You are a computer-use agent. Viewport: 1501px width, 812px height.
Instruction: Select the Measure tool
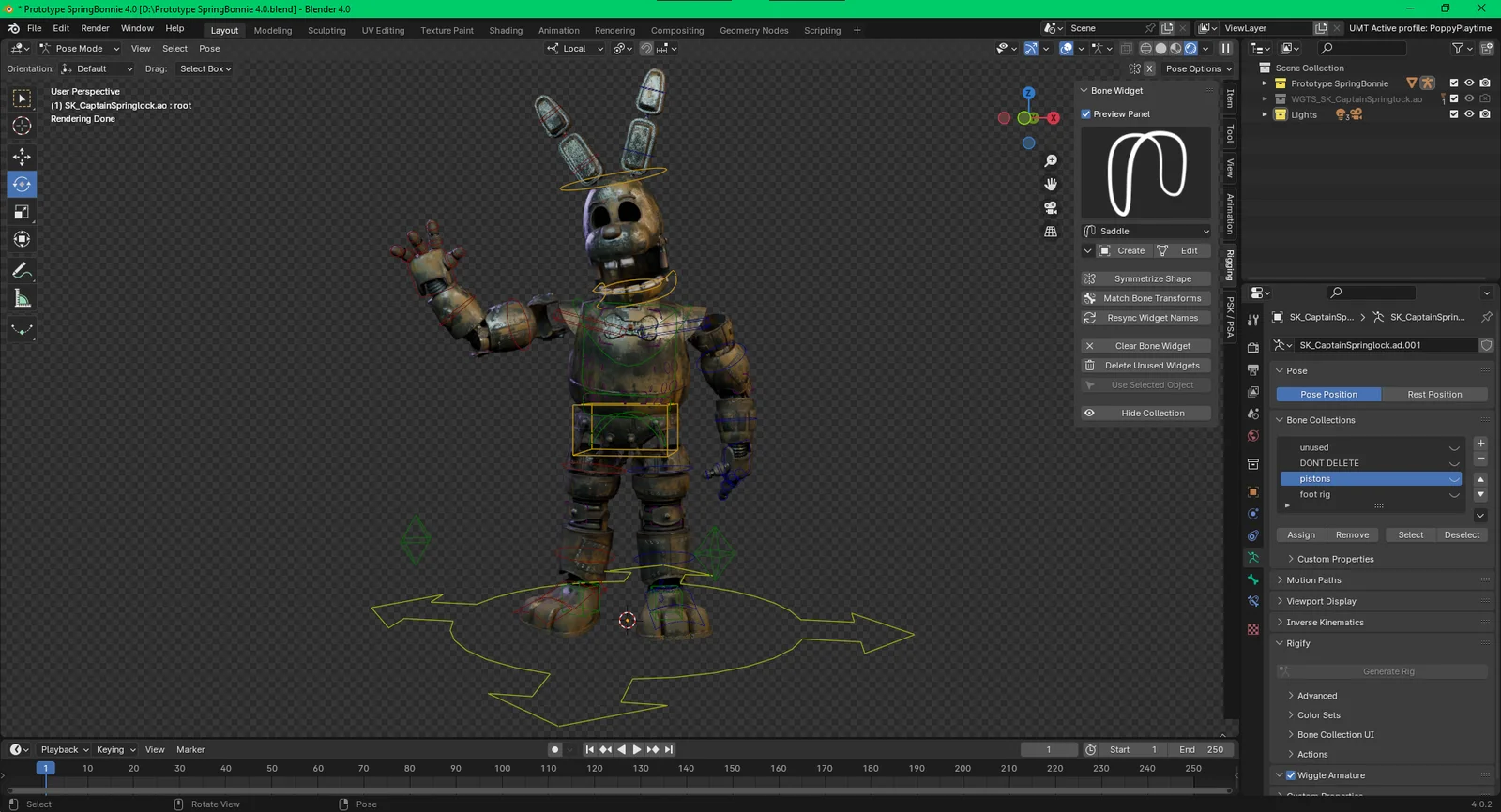point(22,299)
